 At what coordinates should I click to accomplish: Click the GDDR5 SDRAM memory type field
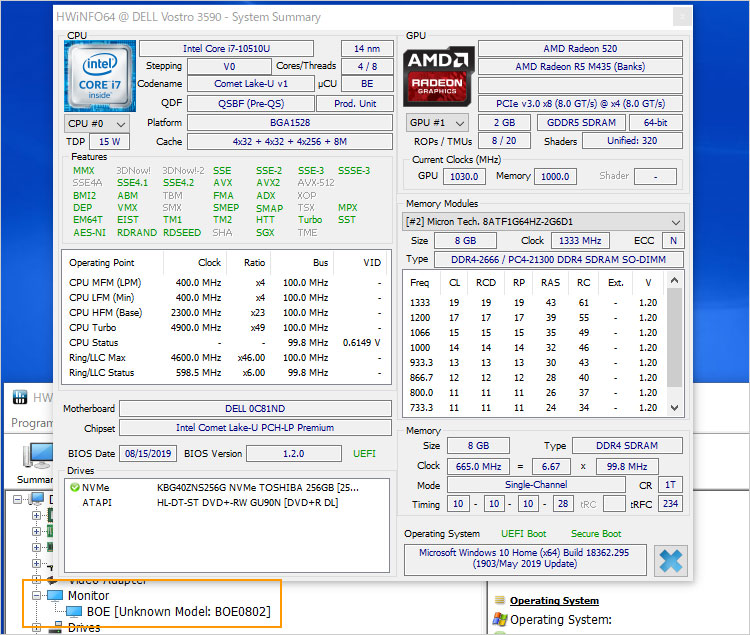581,122
